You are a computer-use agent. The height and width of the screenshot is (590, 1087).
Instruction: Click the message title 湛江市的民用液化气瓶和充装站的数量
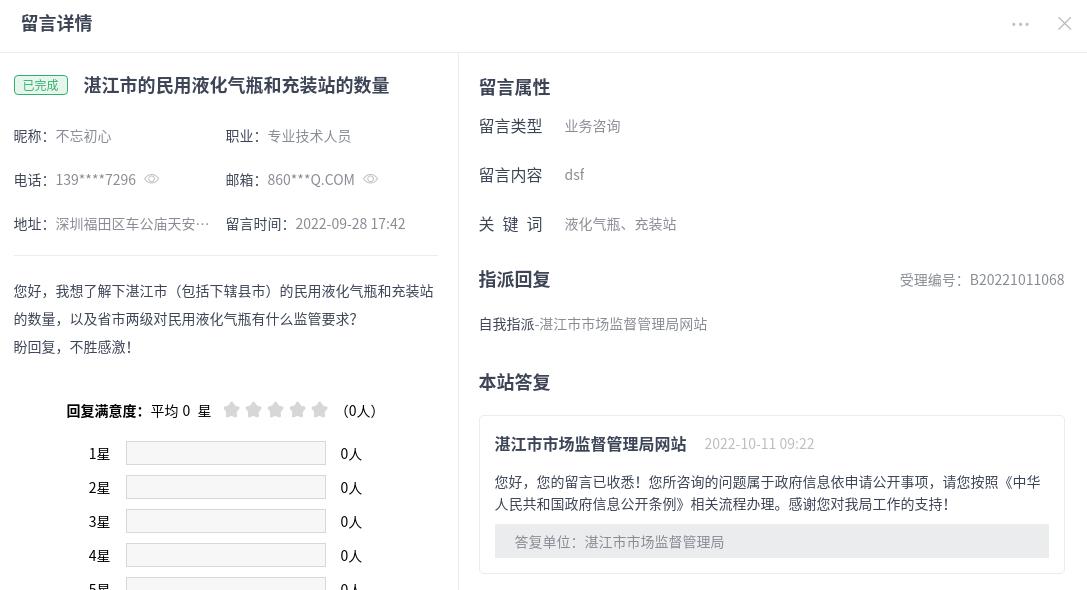pyautogui.click(x=236, y=85)
